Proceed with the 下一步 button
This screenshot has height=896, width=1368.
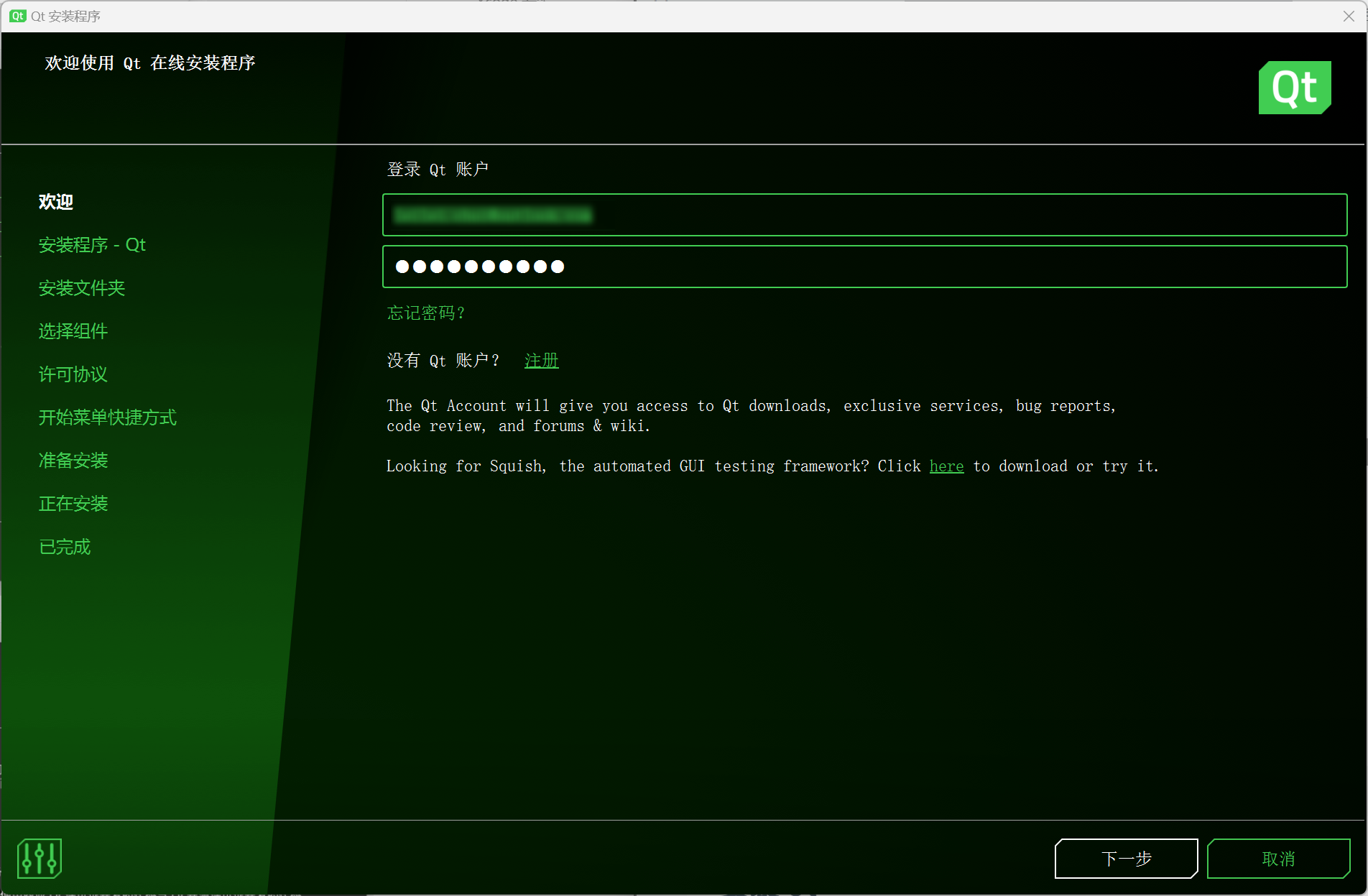1126,859
